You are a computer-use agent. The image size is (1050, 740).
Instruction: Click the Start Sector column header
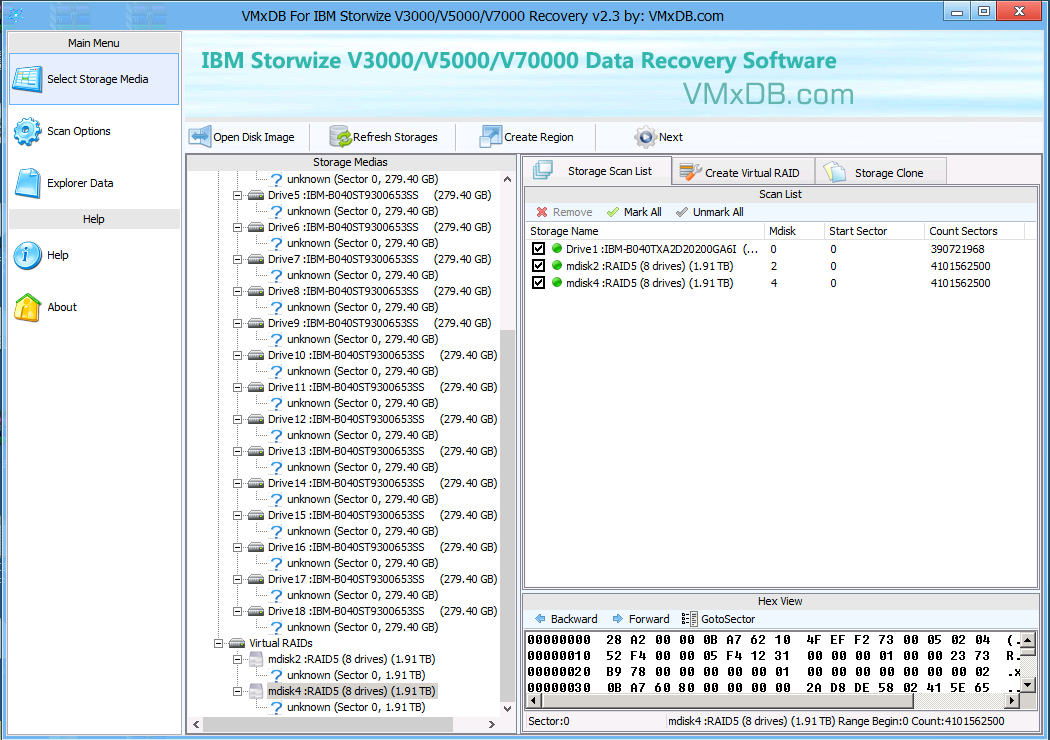tap(874, 231)
